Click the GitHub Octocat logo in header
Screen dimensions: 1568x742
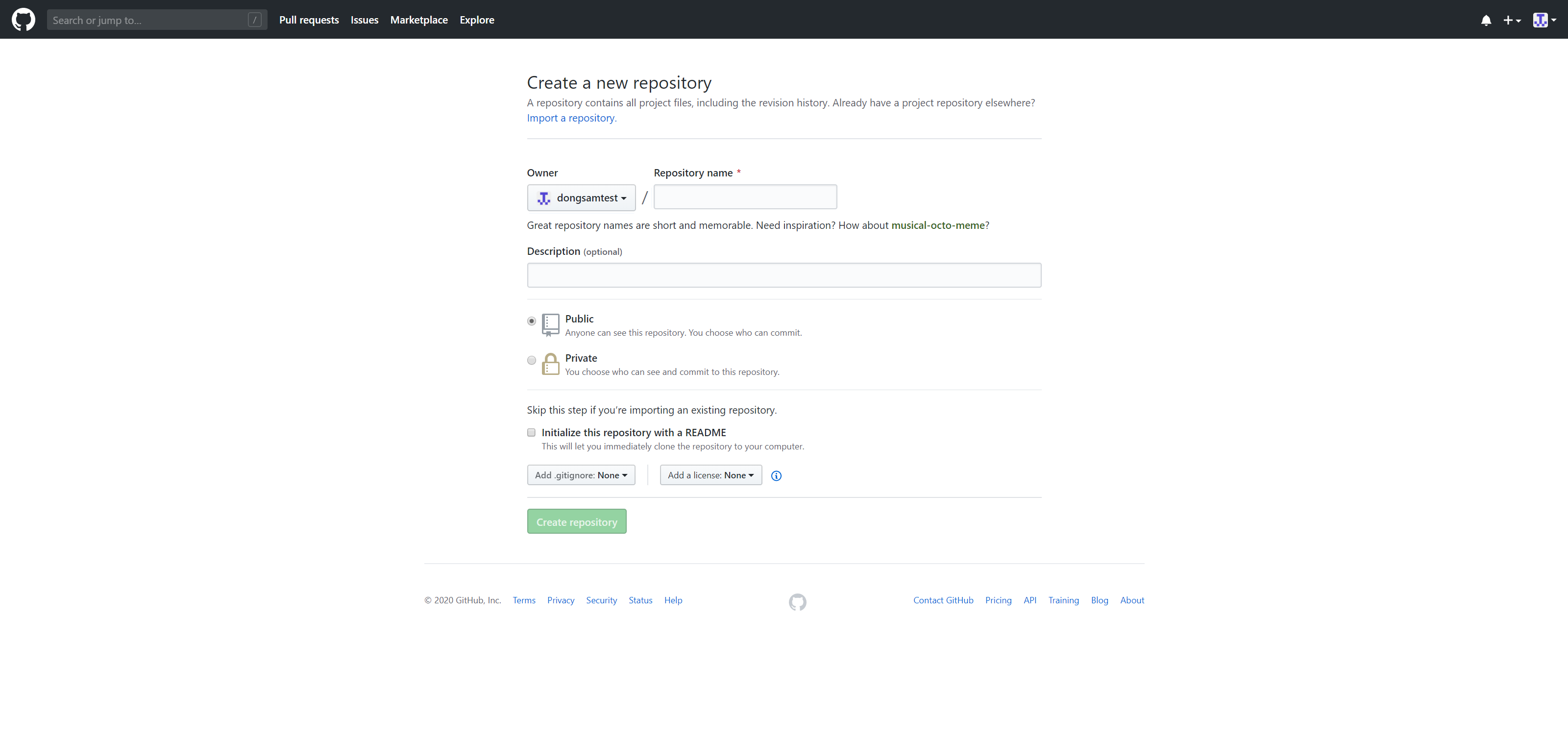point(23,20)
